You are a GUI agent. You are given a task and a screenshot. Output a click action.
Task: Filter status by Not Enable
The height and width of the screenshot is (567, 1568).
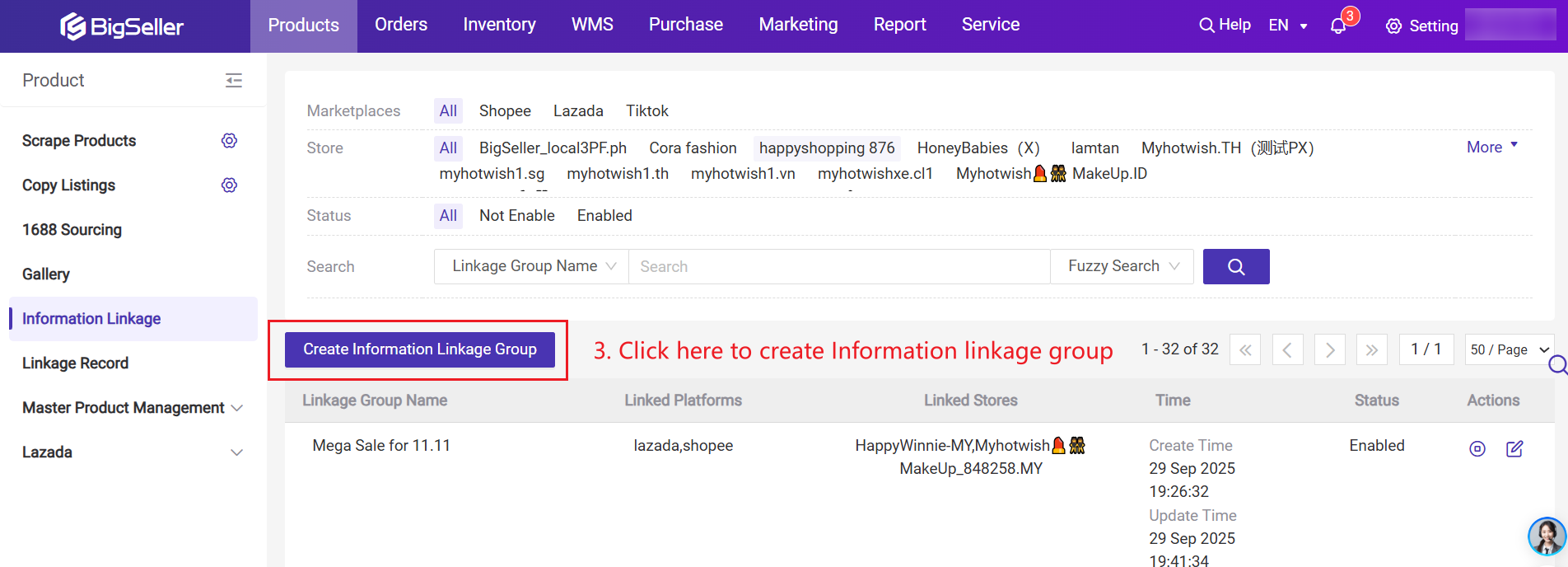(x=516, y=216)
